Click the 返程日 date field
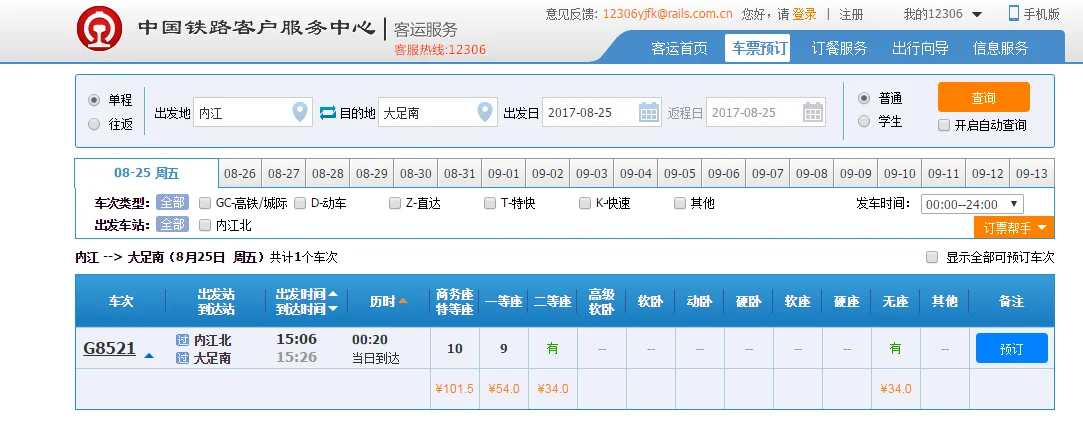The width and height of the screenshot is (1083, 445). point(766,112)
